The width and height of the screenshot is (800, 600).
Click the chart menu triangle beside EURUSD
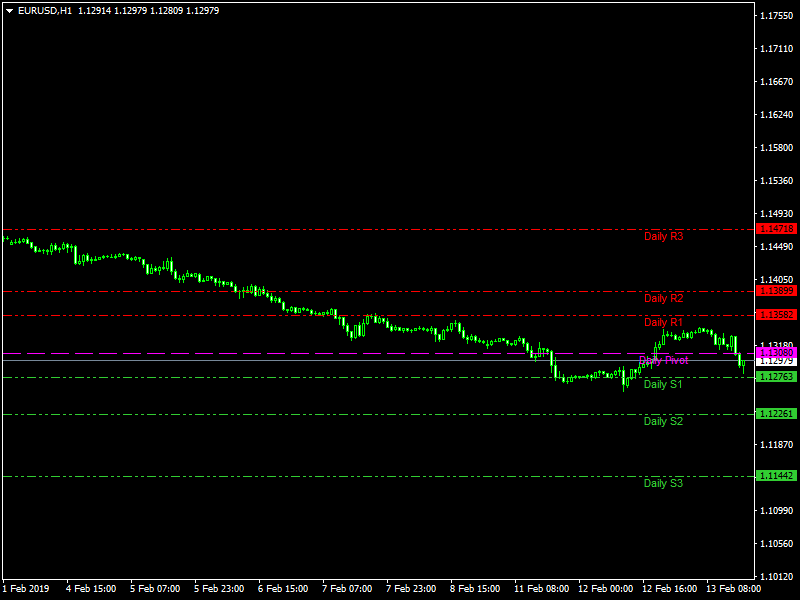(9, 10)
